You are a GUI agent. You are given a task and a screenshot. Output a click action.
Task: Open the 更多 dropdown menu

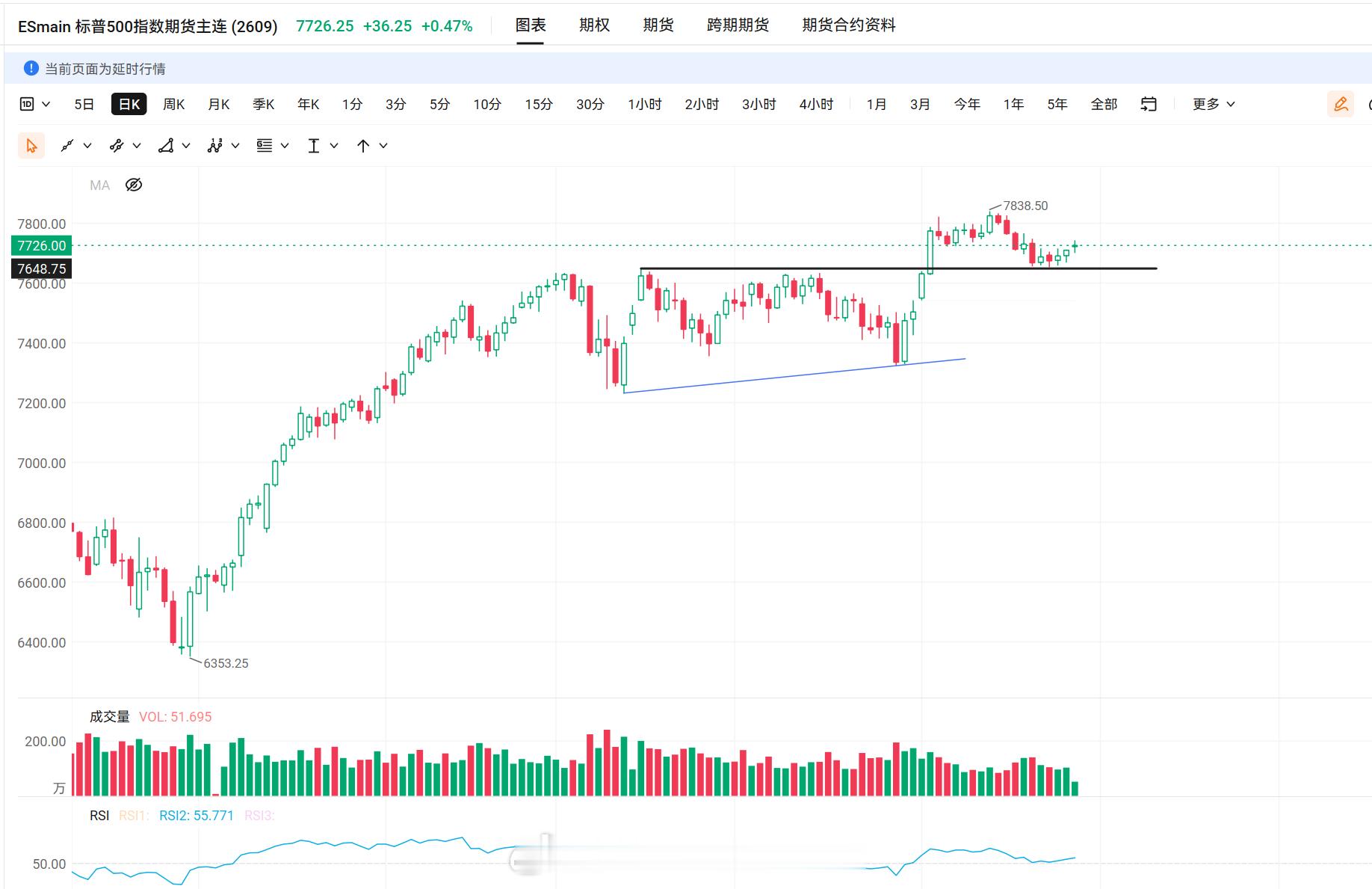pyautogui.click(x=1214, y=104)
